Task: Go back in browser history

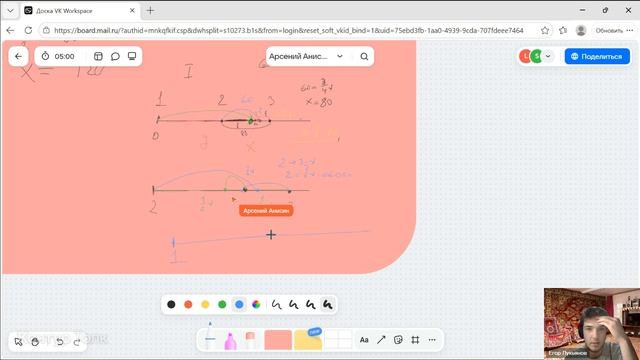Action: [11, 30]
